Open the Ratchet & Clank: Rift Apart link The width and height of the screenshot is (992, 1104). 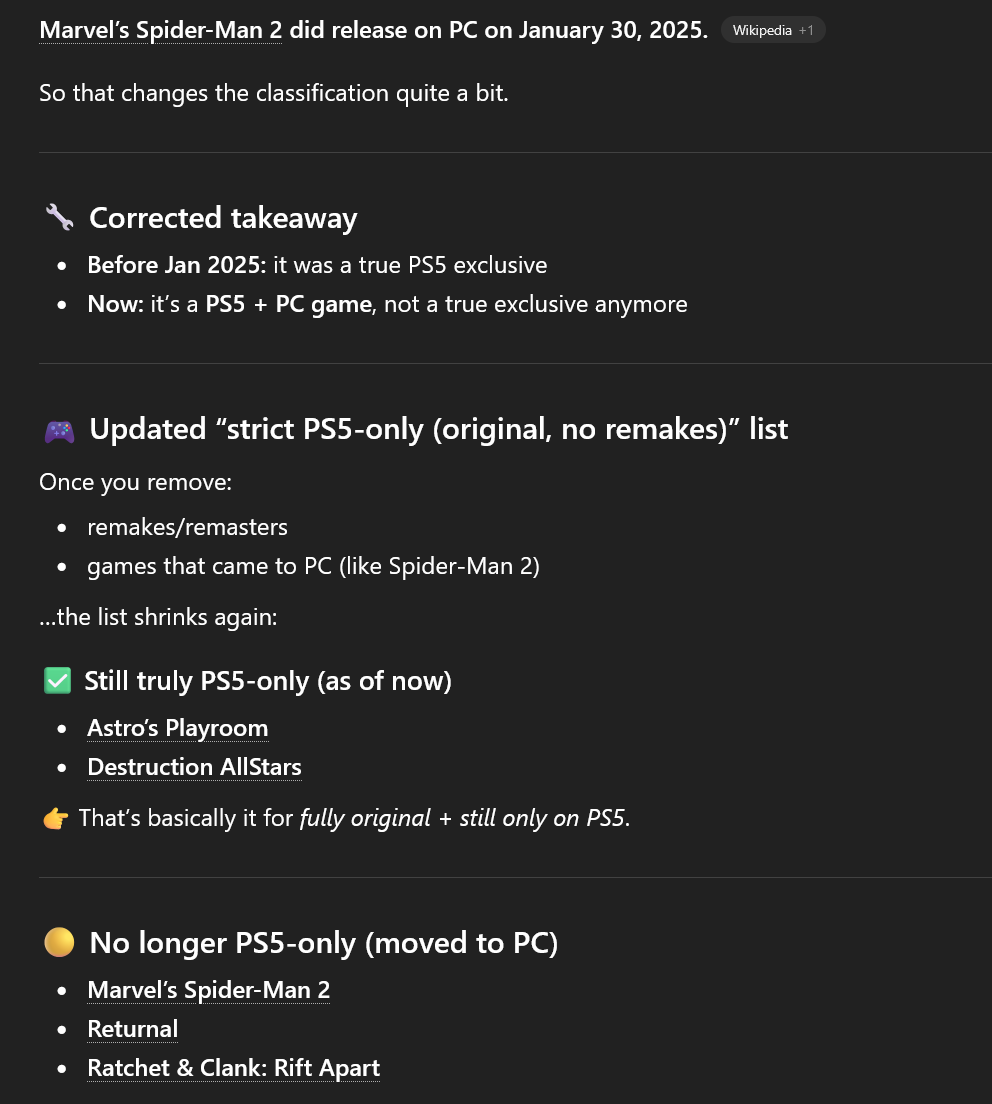pos(233,1068)
